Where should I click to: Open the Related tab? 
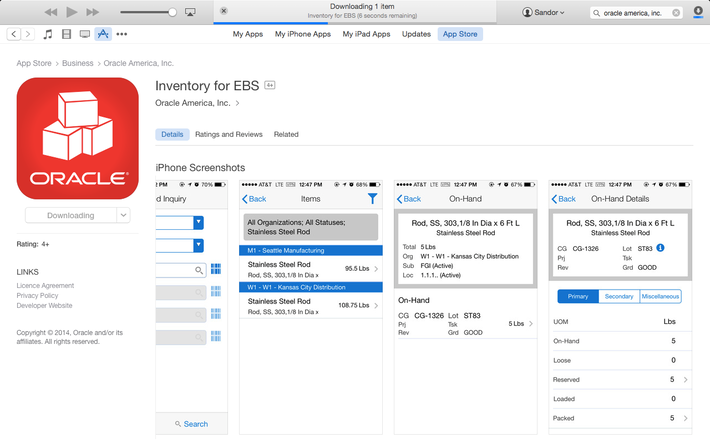click(x=286, y=134)
